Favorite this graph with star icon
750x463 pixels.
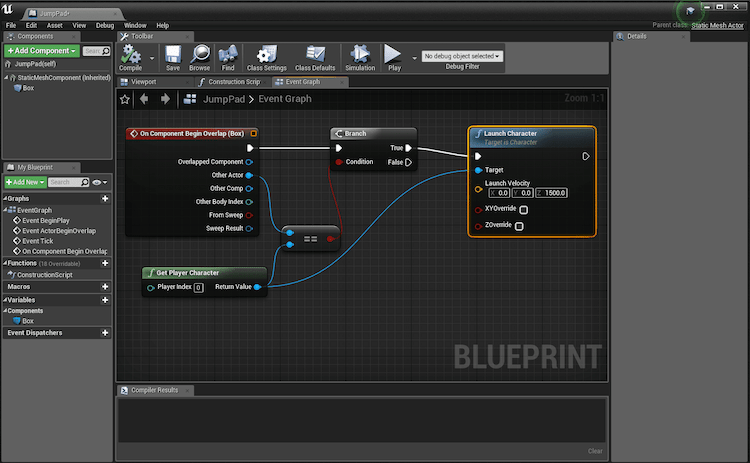(x=125, y=99)
